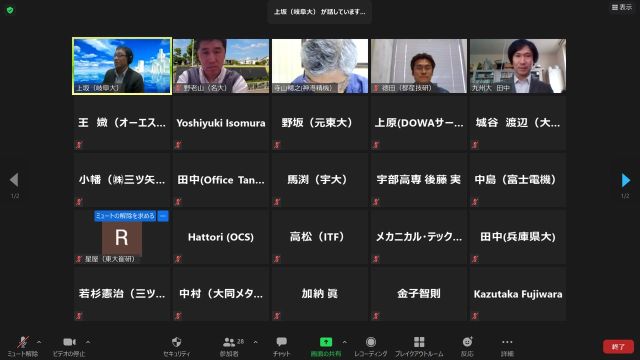
Task: Open the Participants panel icon
Action: coord(229,342)
